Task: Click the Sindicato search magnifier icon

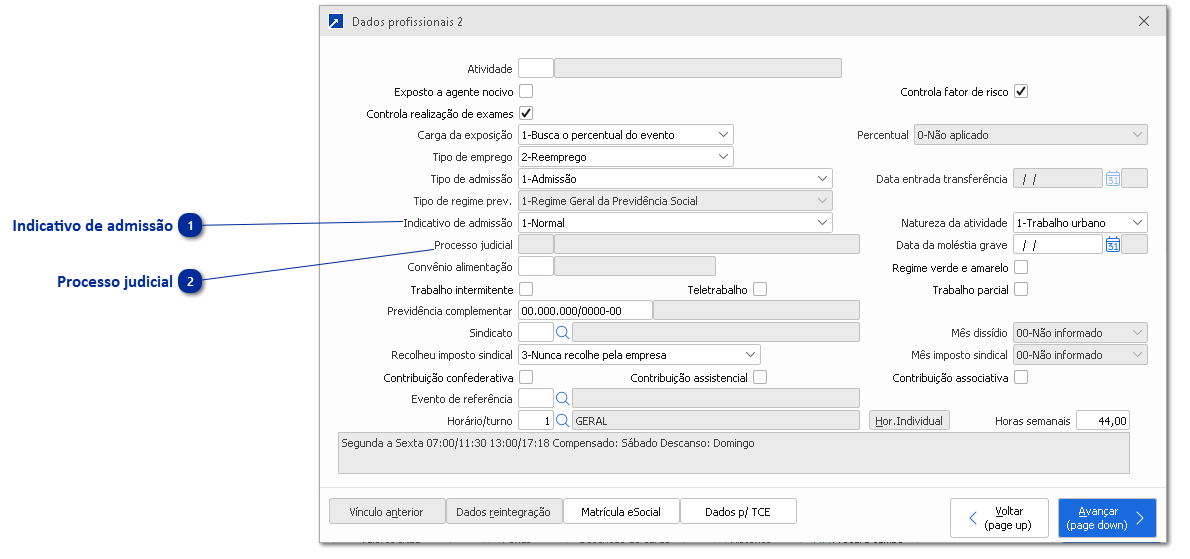Action: point(562,333)
